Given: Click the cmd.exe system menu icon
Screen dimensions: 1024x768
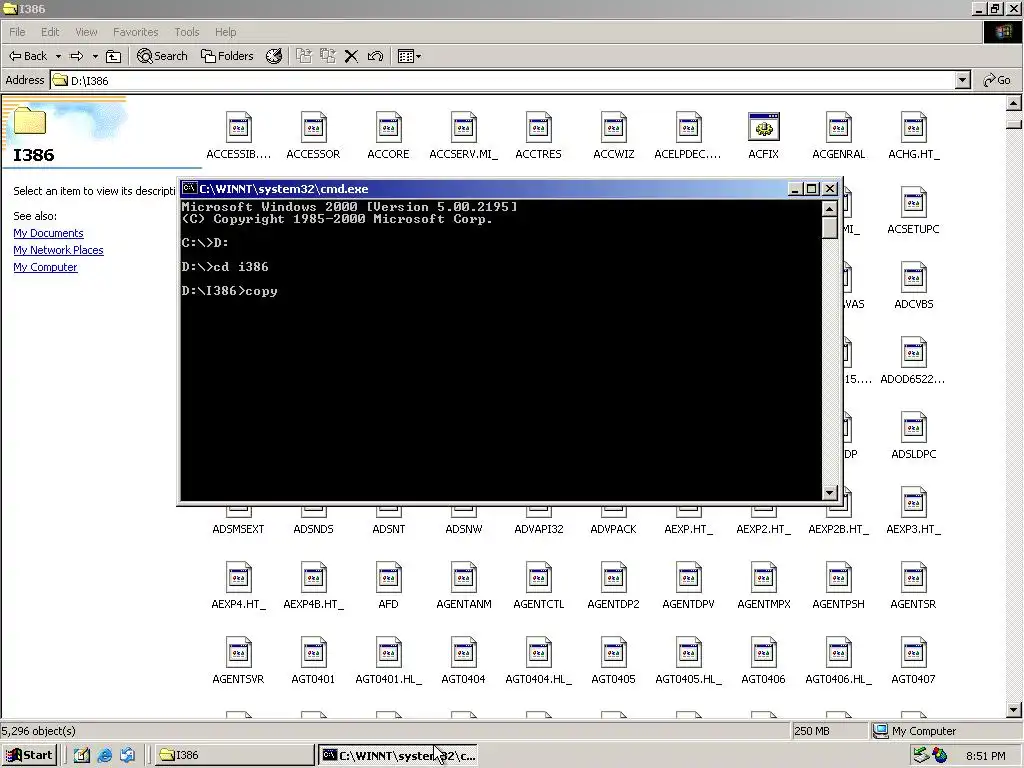Looking at the screenshot, I should (189, 188).
